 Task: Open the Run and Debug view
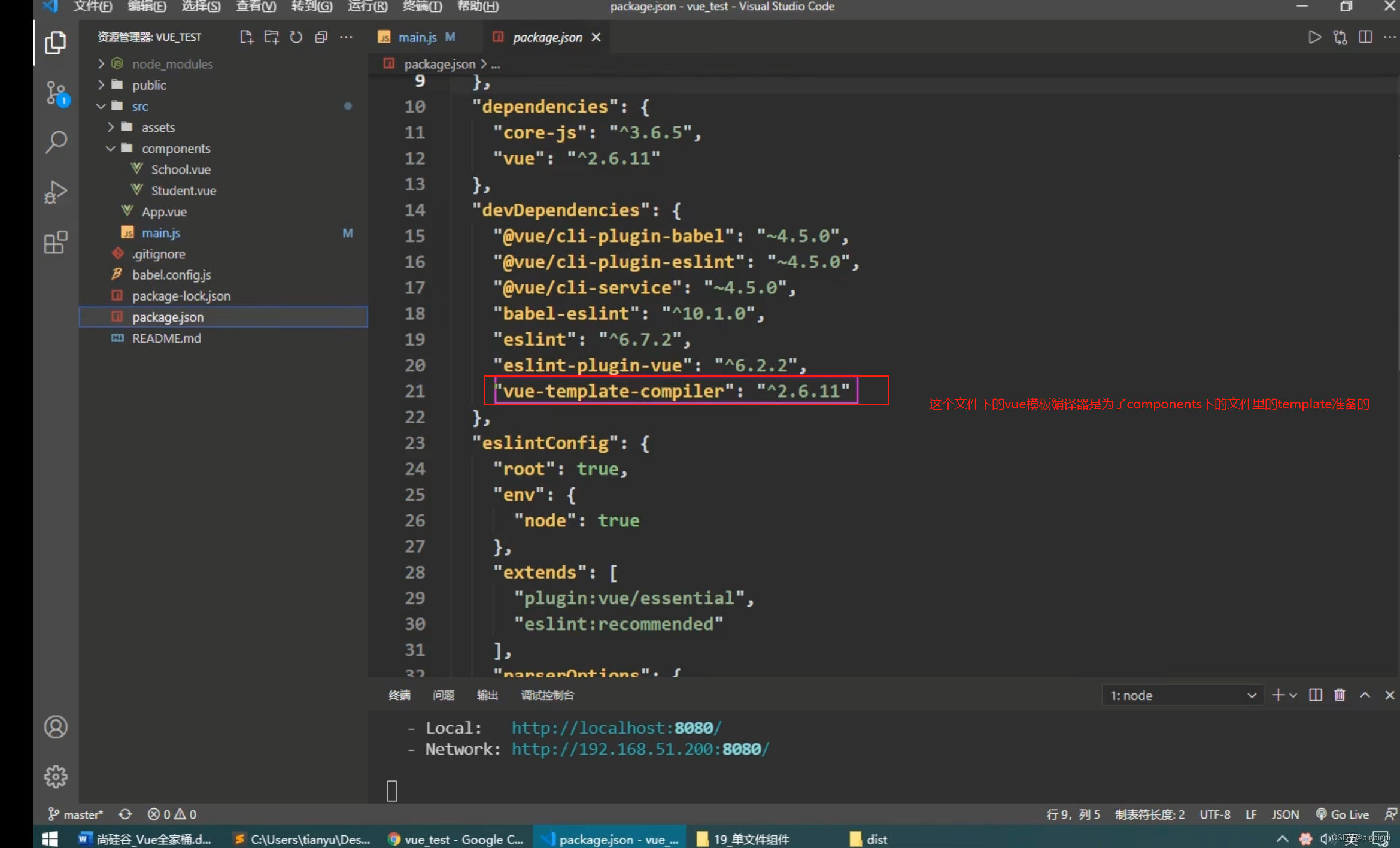(x=55, y=192)
